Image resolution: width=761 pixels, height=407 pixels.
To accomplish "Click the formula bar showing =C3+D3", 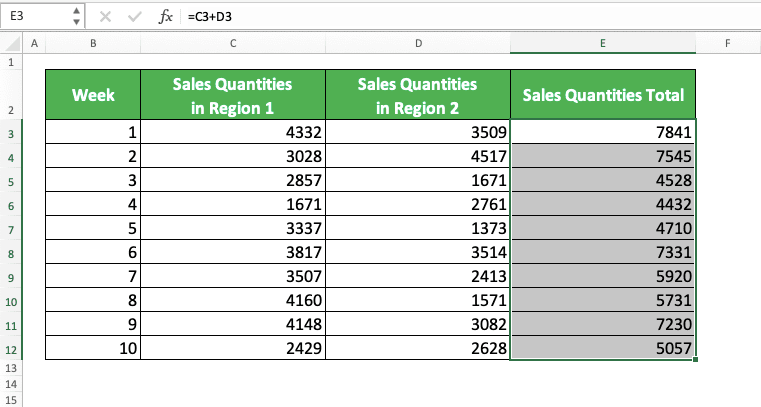I will (x=471, y=16).
